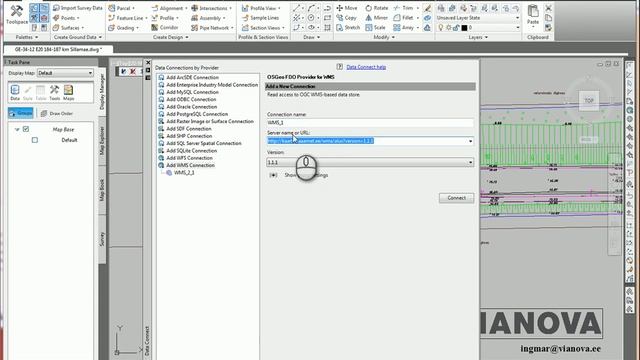Viewport: 640px width, 360px height.
Task: Switch to Survey tab
Action: point(102,239)
